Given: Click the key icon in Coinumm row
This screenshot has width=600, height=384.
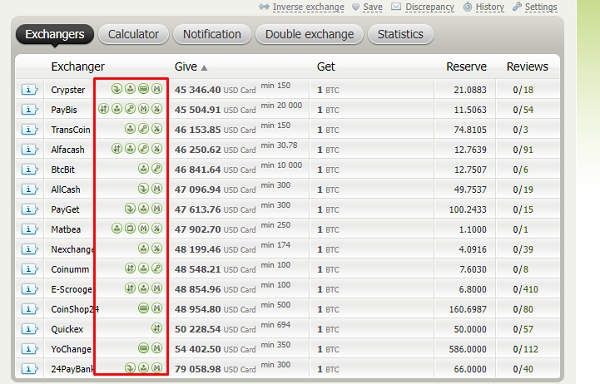Looking at the screenshot, I should pyautogui.click(x=157, y=268).
